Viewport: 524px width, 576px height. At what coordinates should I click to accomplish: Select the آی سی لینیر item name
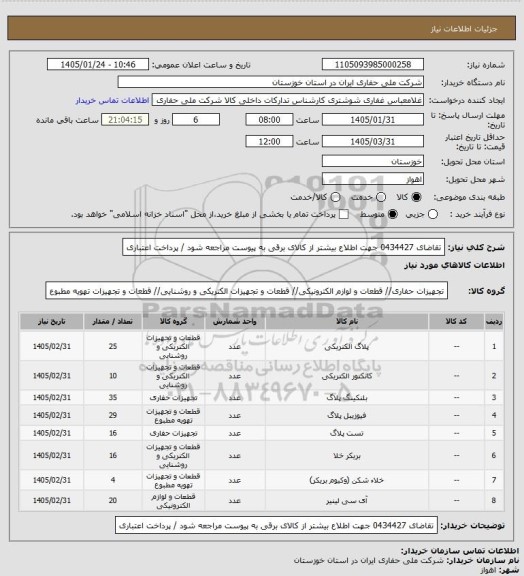click(347, 501)
